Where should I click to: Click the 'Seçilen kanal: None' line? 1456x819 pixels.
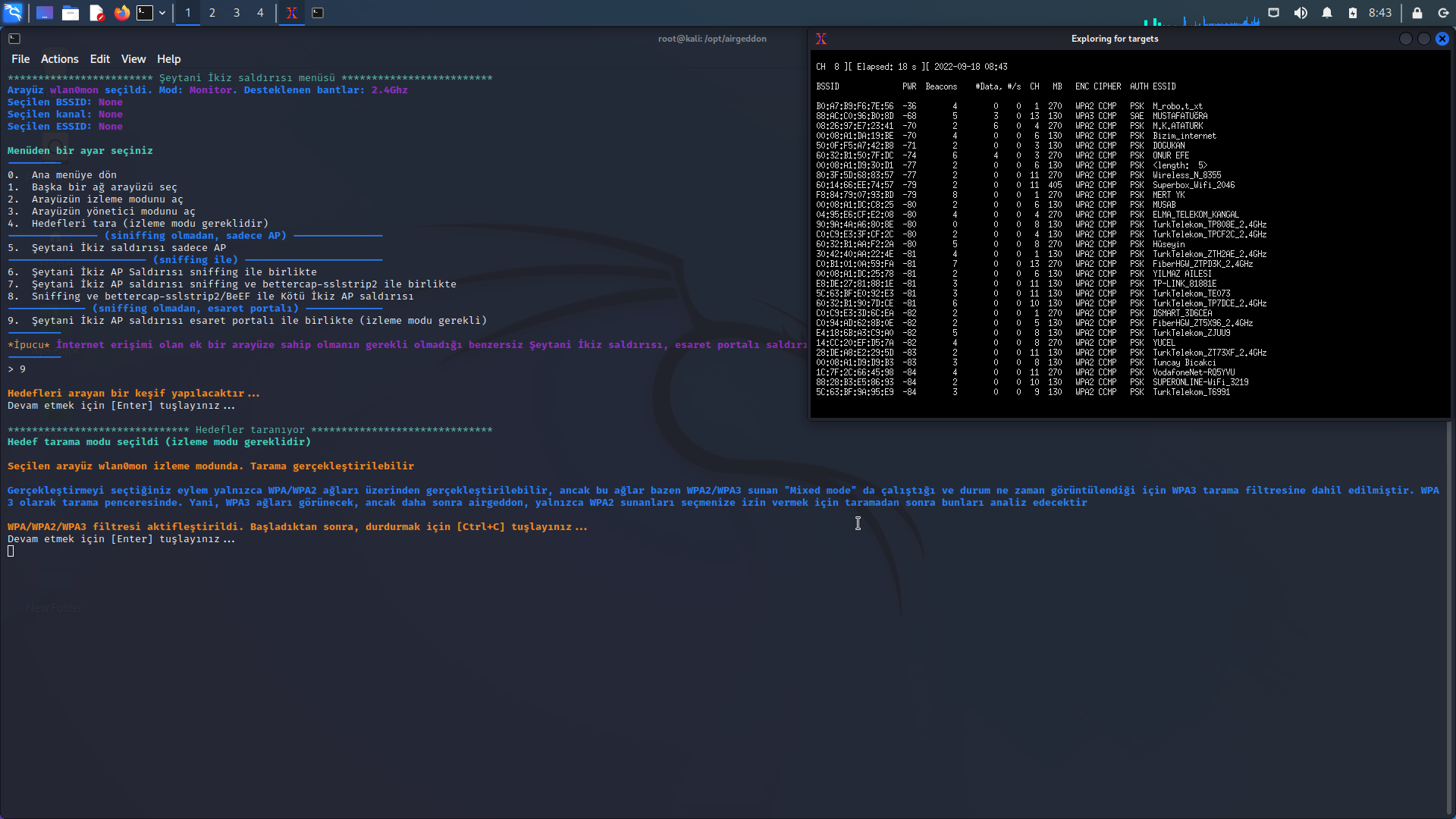click(x=65, y=115)
